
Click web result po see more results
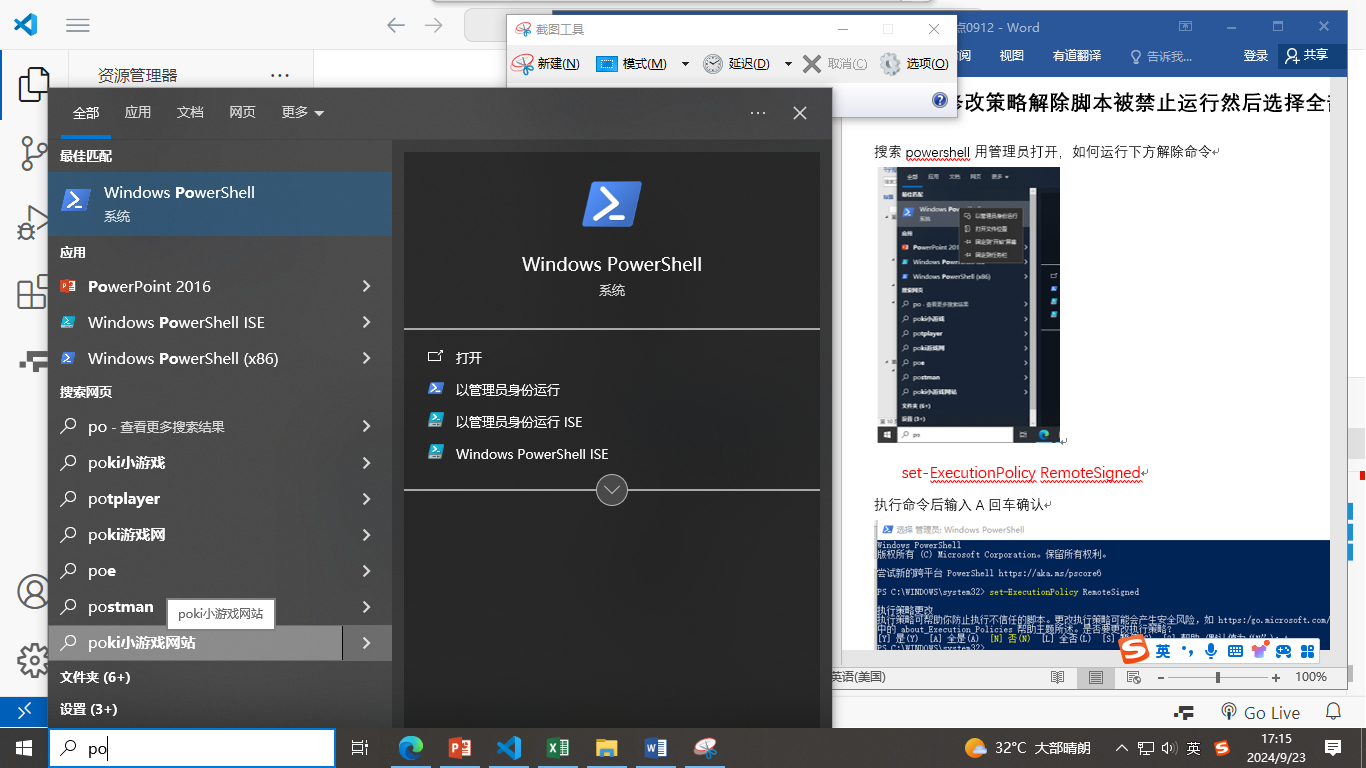pyautogui.click(x=196, y=427)
